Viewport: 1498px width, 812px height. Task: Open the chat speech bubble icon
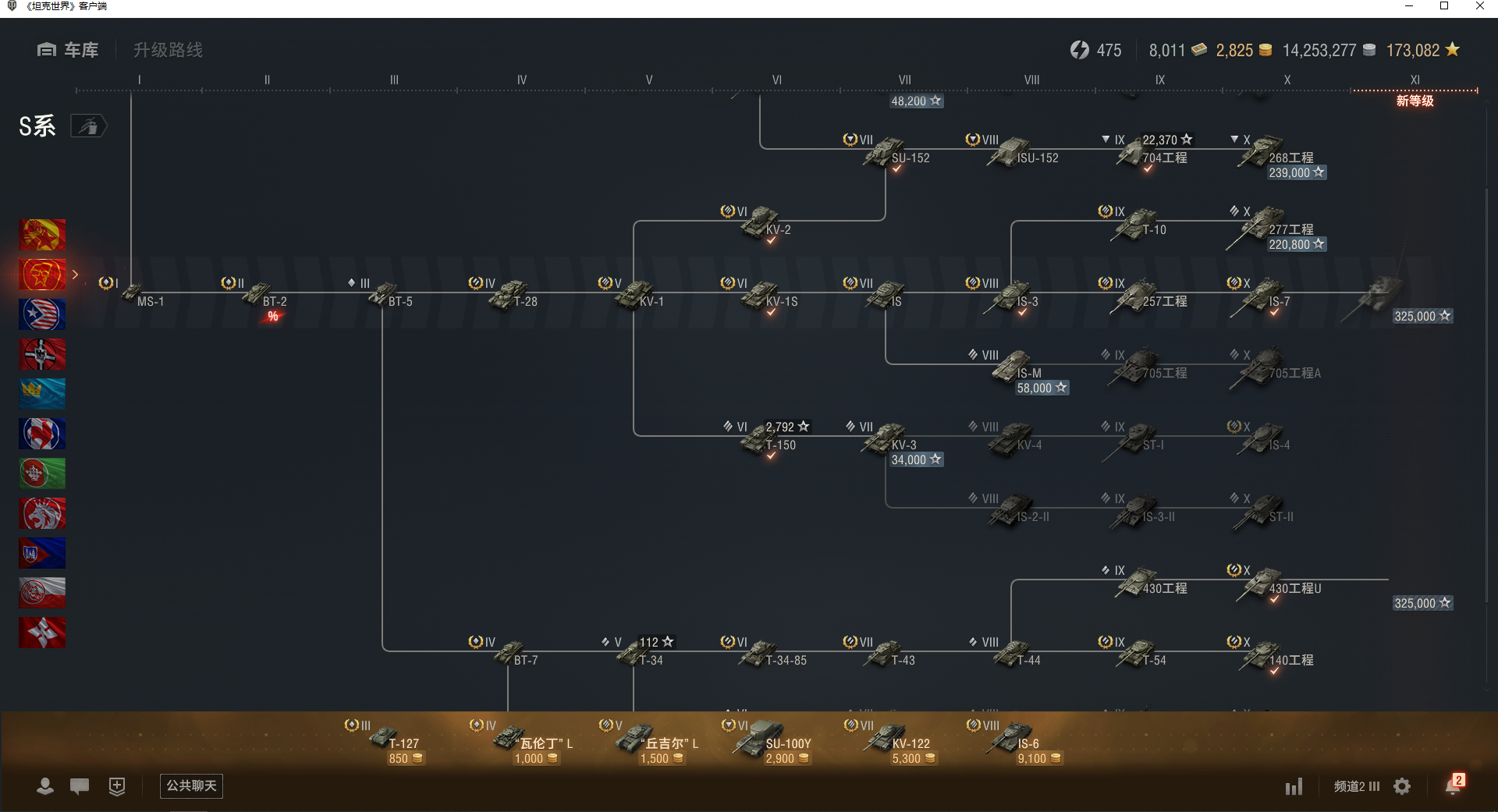point(80,786)
